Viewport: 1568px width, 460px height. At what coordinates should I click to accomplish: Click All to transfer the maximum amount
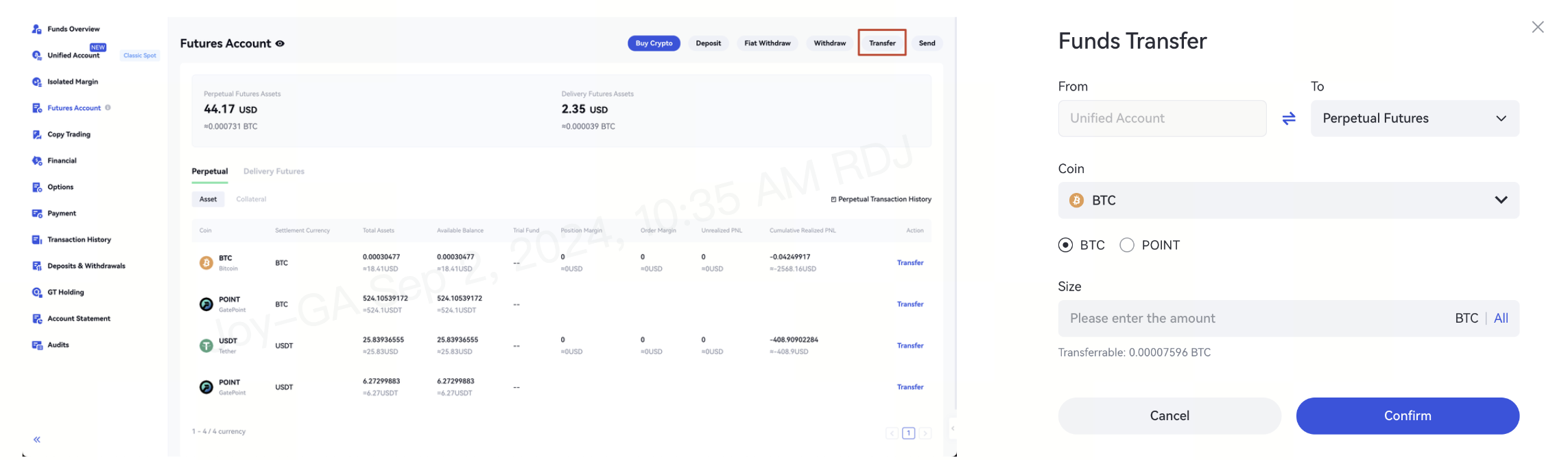pos(1501,319)
